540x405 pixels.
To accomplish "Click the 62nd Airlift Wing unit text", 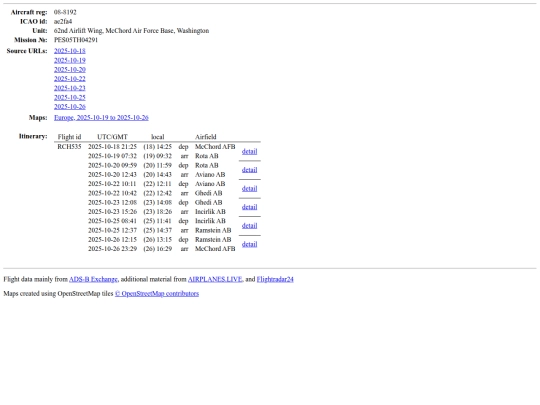I will 131,31.
